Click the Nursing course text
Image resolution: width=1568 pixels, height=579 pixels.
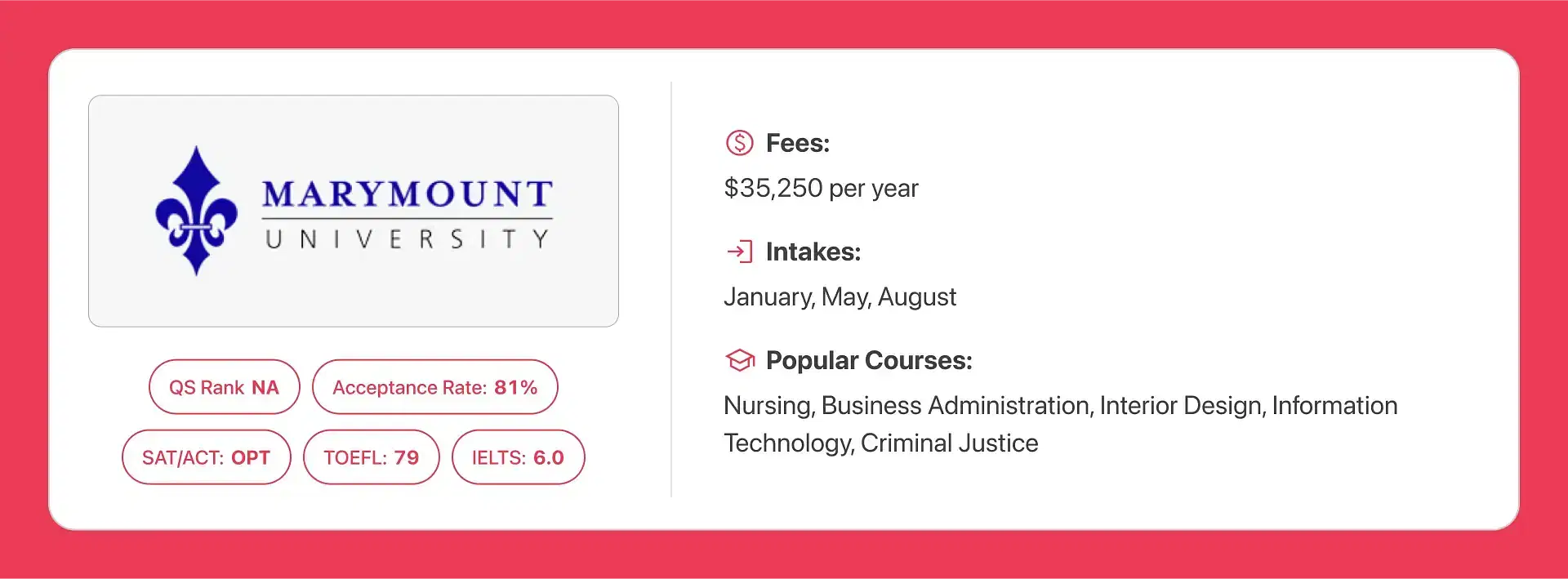coord(768,406)
